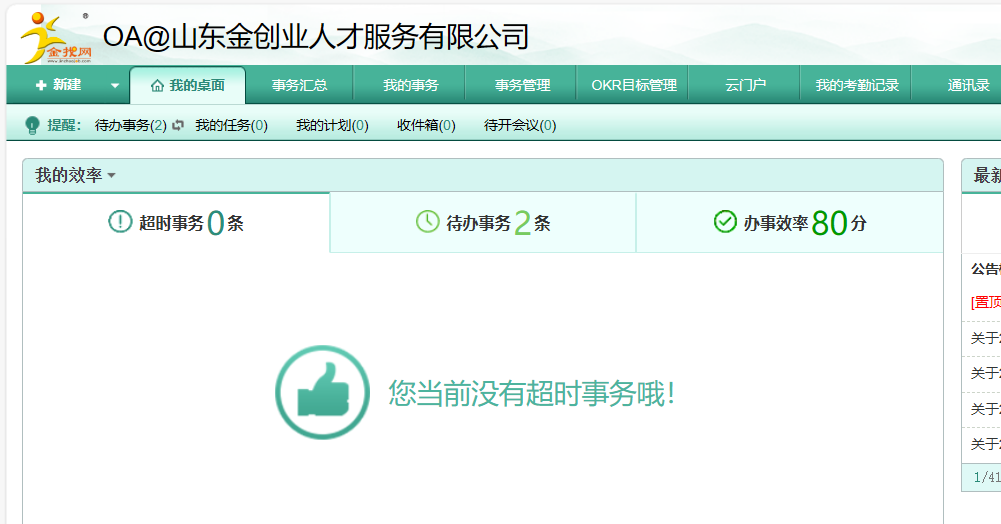Open the 待开会议(0) reminder link
The height and width of the screenshot is (524, 1001).
pyautogui.click(x=520, y=125)
